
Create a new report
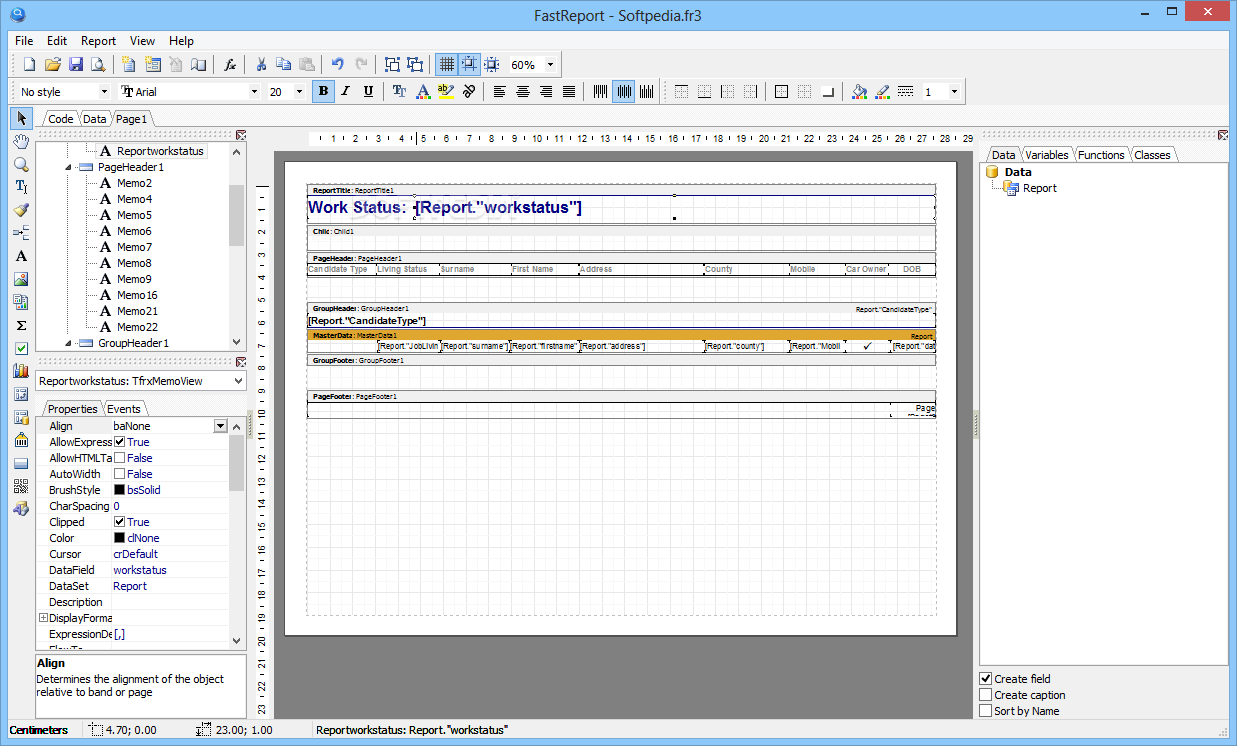tap(29, 65)
